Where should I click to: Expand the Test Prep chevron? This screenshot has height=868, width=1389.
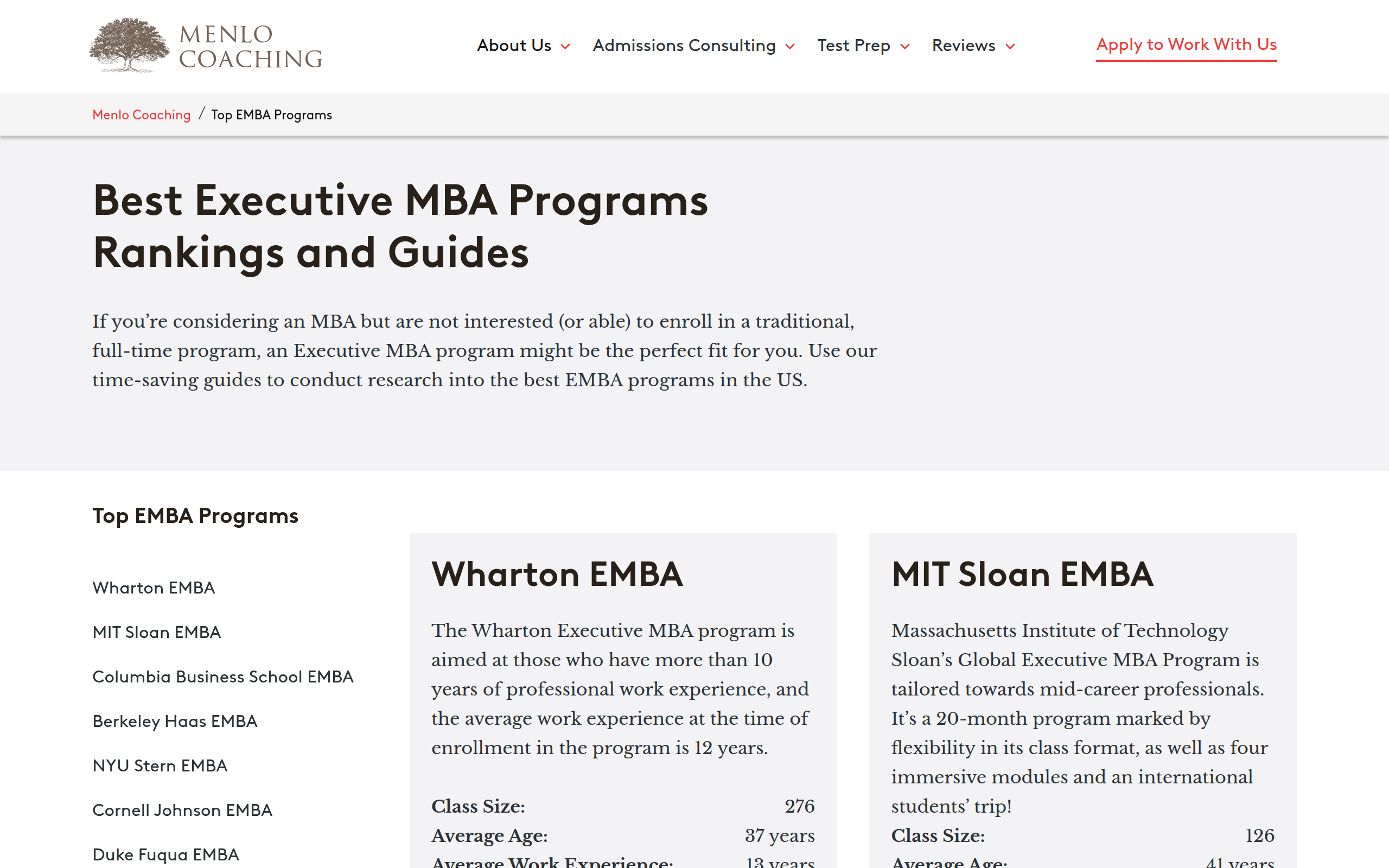905,47
